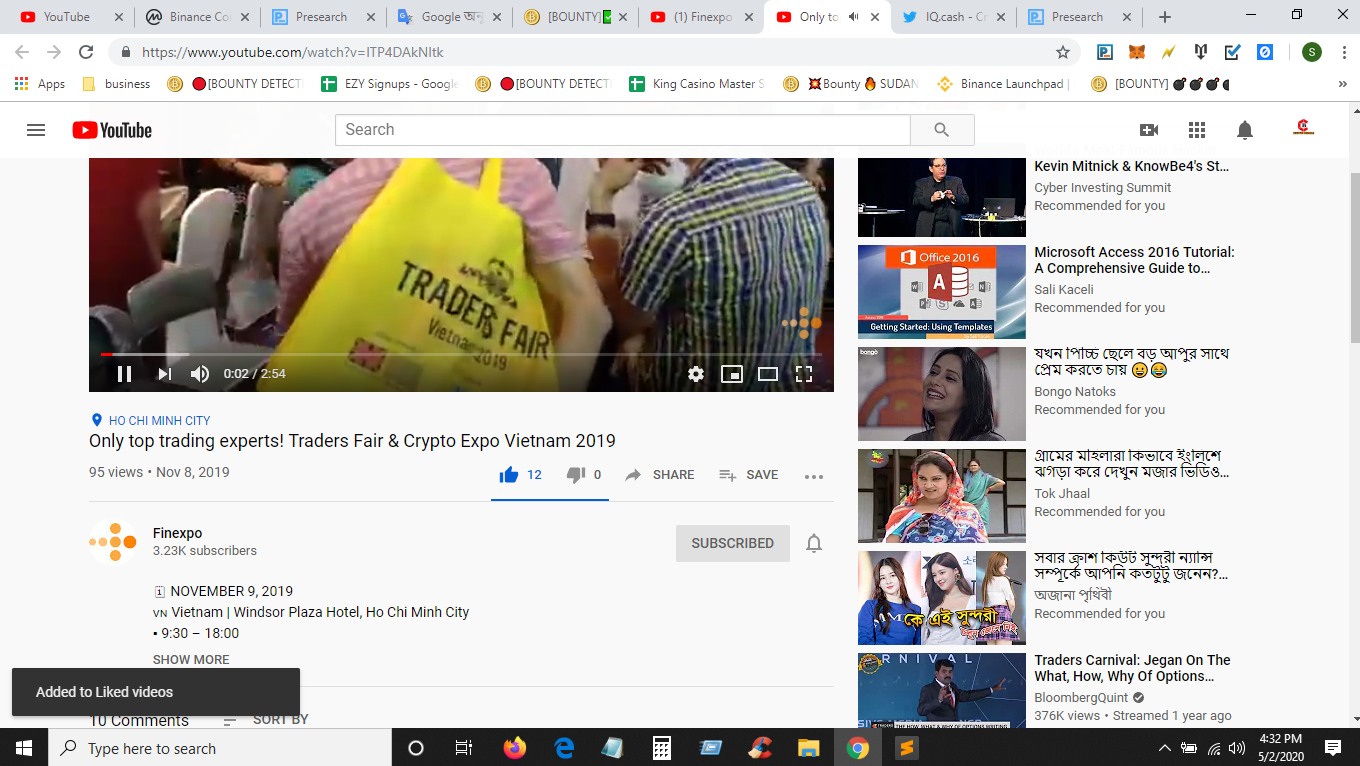Open Microsoft Access 2016 Tutorial video
Image resolution: width=1360 pixels, height=766 pixels.
(x=1134, y=260)
